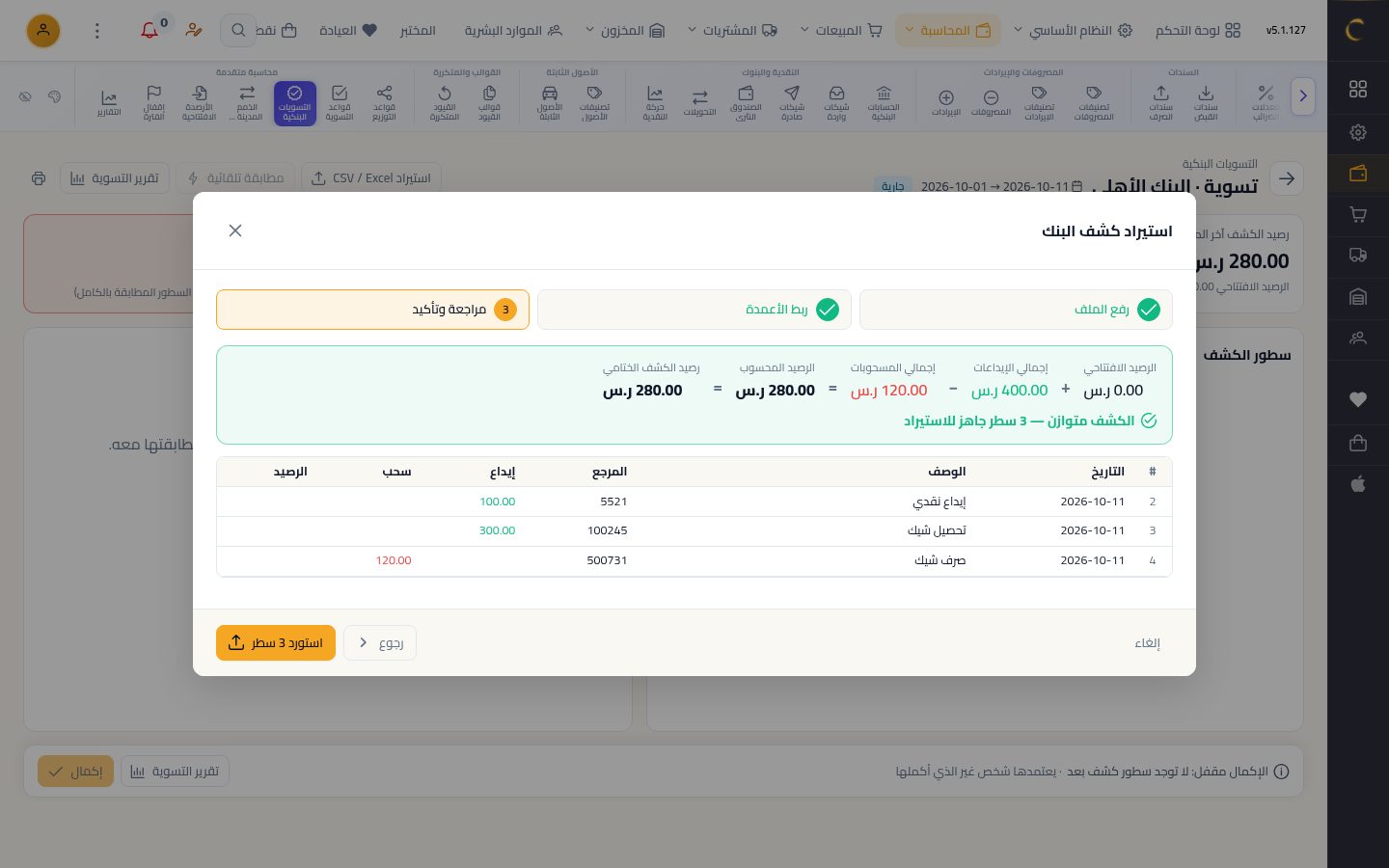
Task: Go to the رفع الملف step
Action: [1016, 310]
